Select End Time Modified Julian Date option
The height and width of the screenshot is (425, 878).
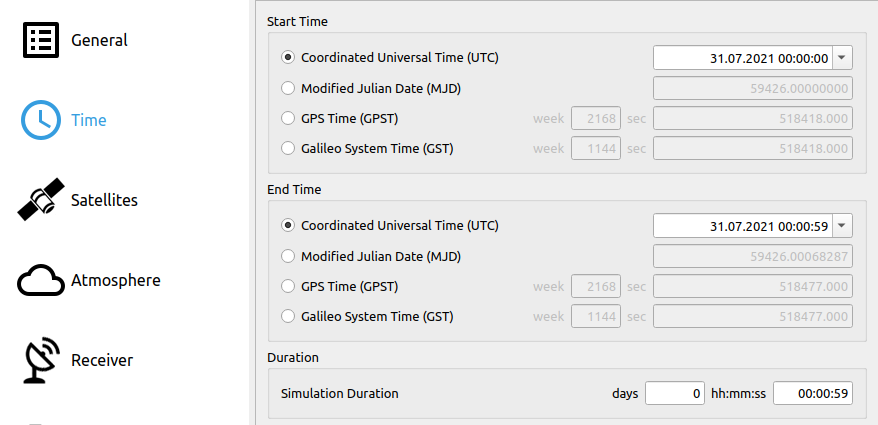[x=289, y=256]
